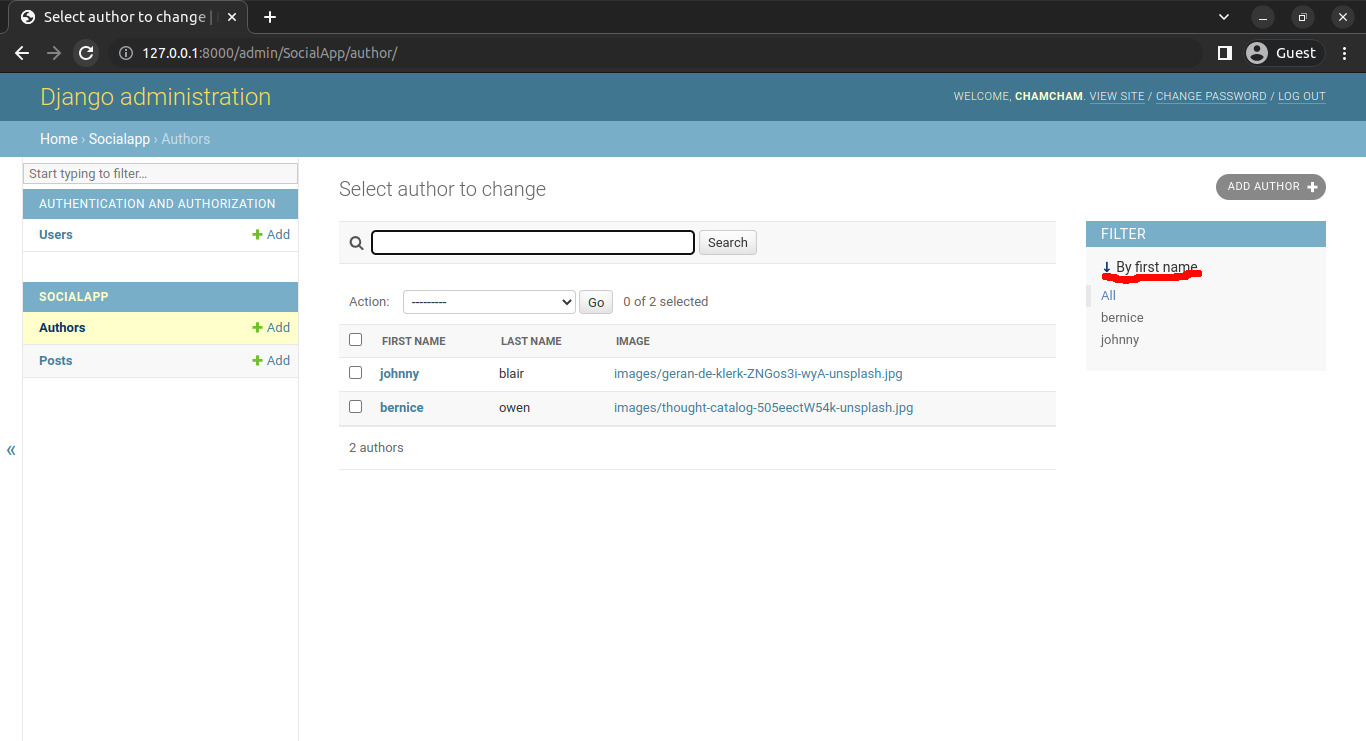Click the Add Author button
This screenshot has width=1366, height=741.
point(1270,187)
